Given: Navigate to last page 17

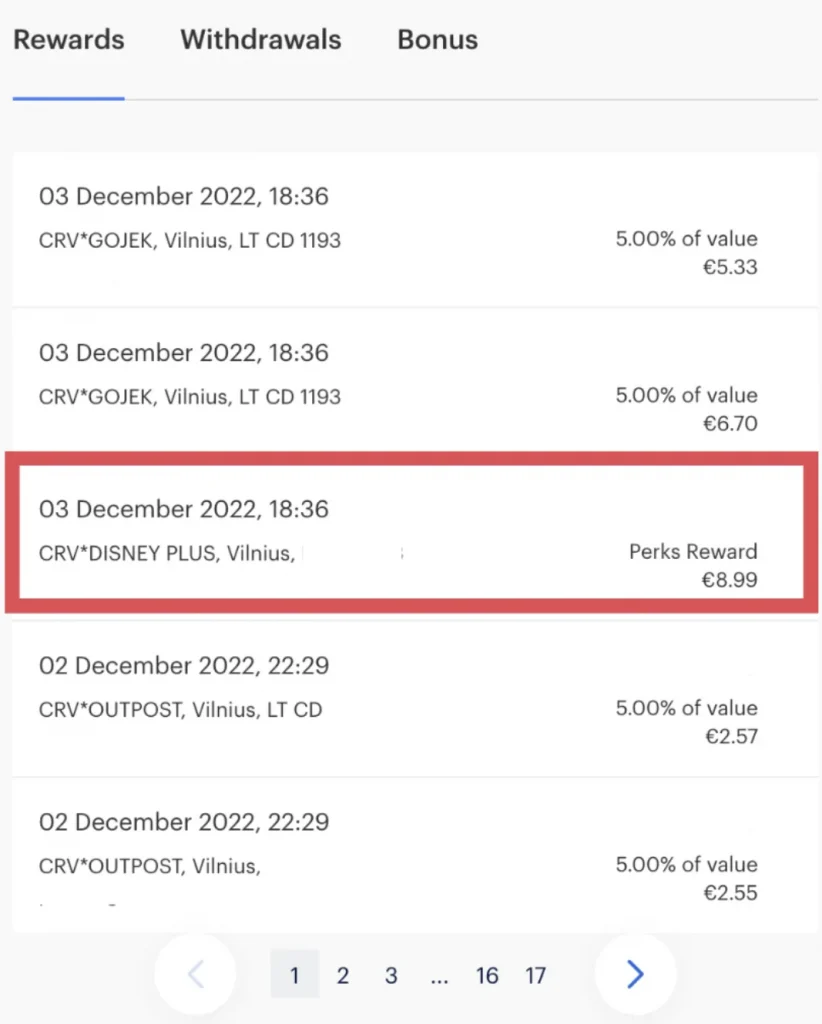Looking at the screenshot, I should (535, 976).
